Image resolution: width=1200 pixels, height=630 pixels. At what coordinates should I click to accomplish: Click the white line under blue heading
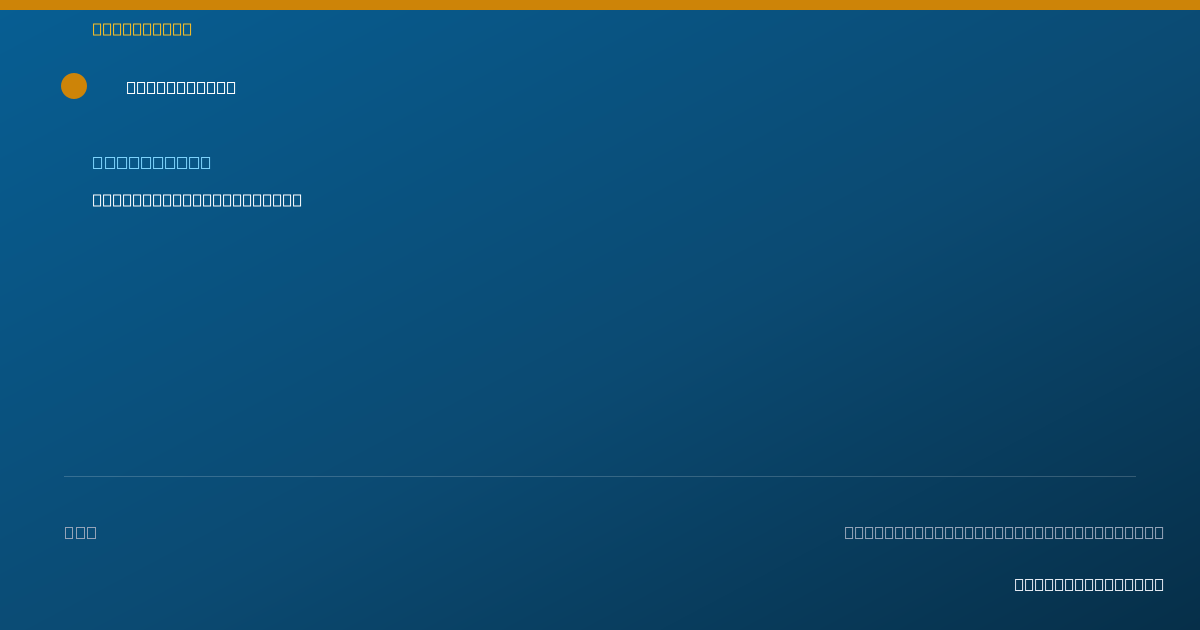(197, 200)
